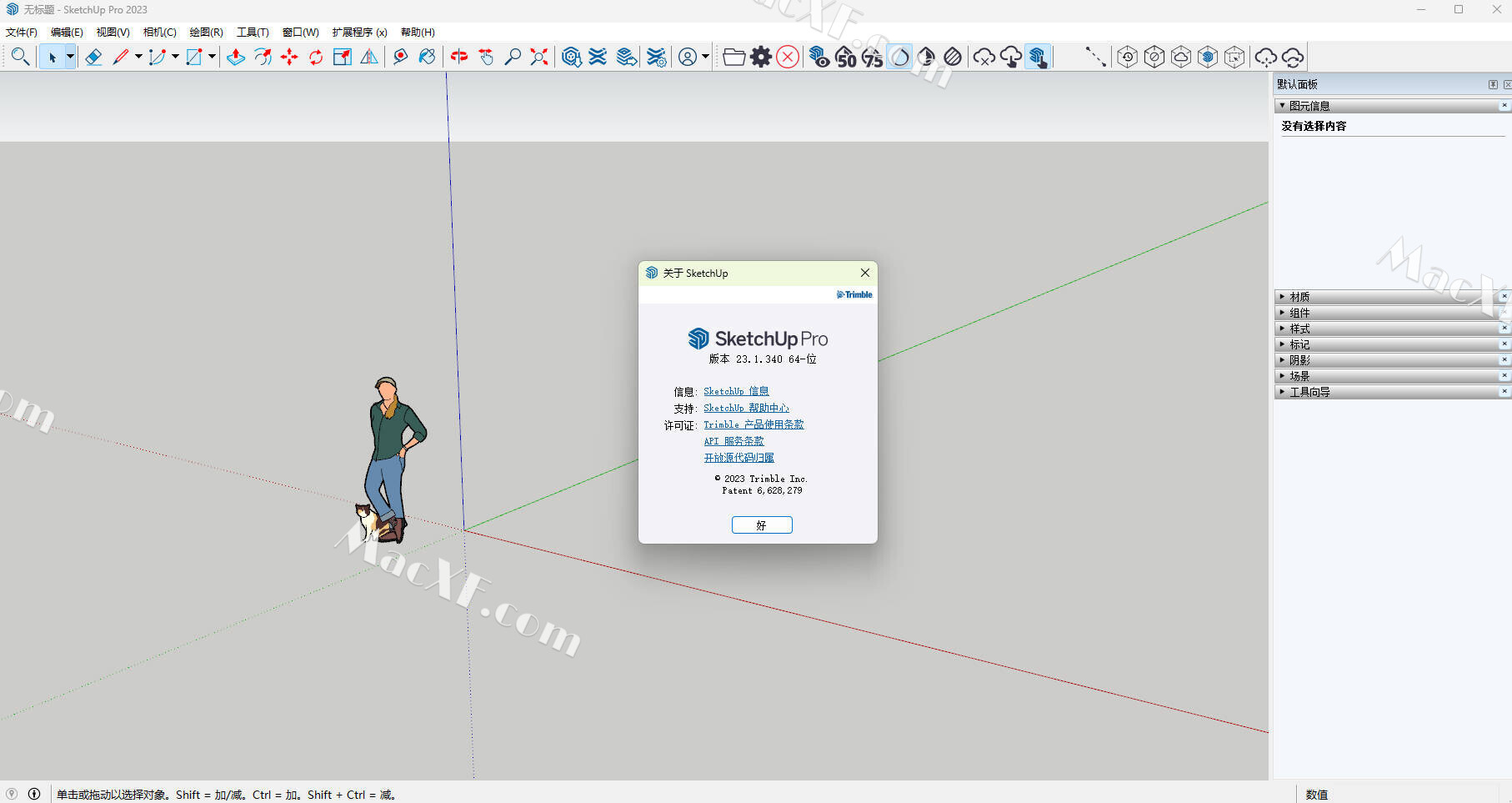The width and height of the screenshot is (1512, 803).
Task: Click the hexagon with clock icon
Action: click(1127, 57)
